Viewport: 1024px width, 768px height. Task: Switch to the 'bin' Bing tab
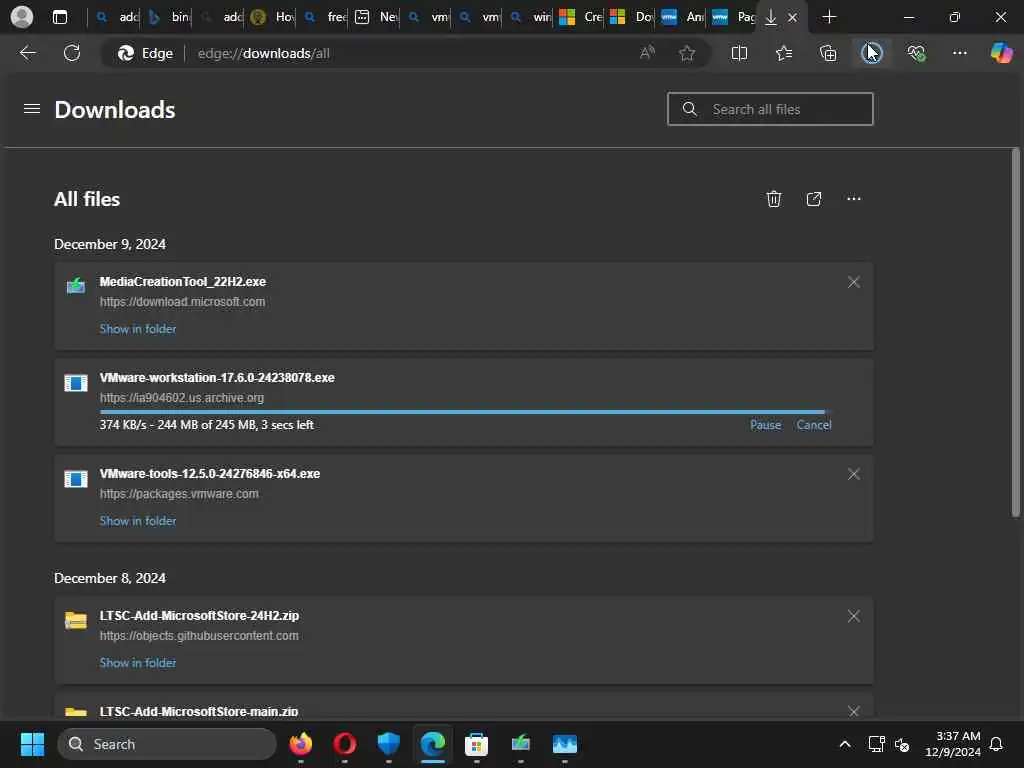tap(170, 17)
